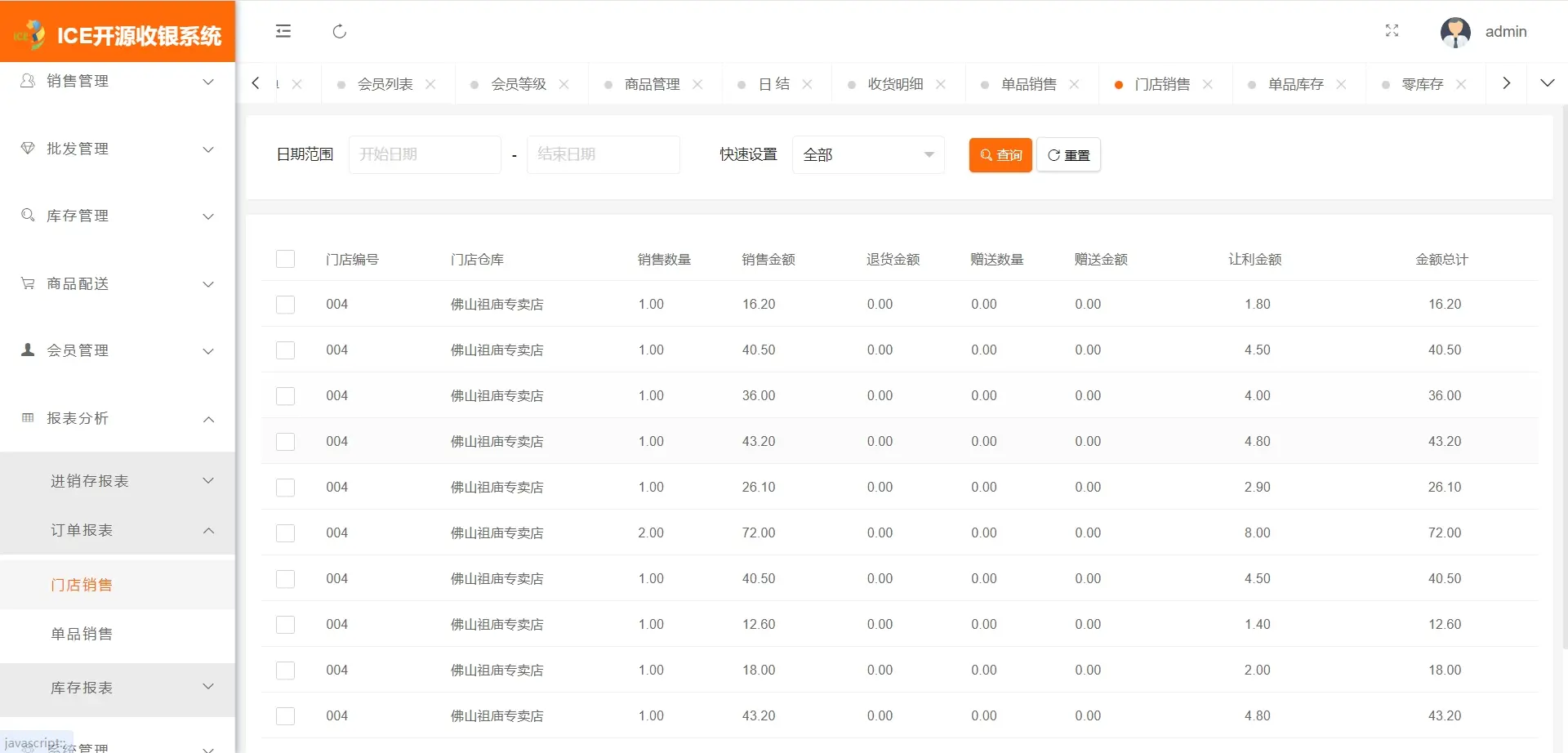Check the row with sales amount 16.20
Image resolution: width=1568 pixels, height=753 pixels.
point(285,305)
